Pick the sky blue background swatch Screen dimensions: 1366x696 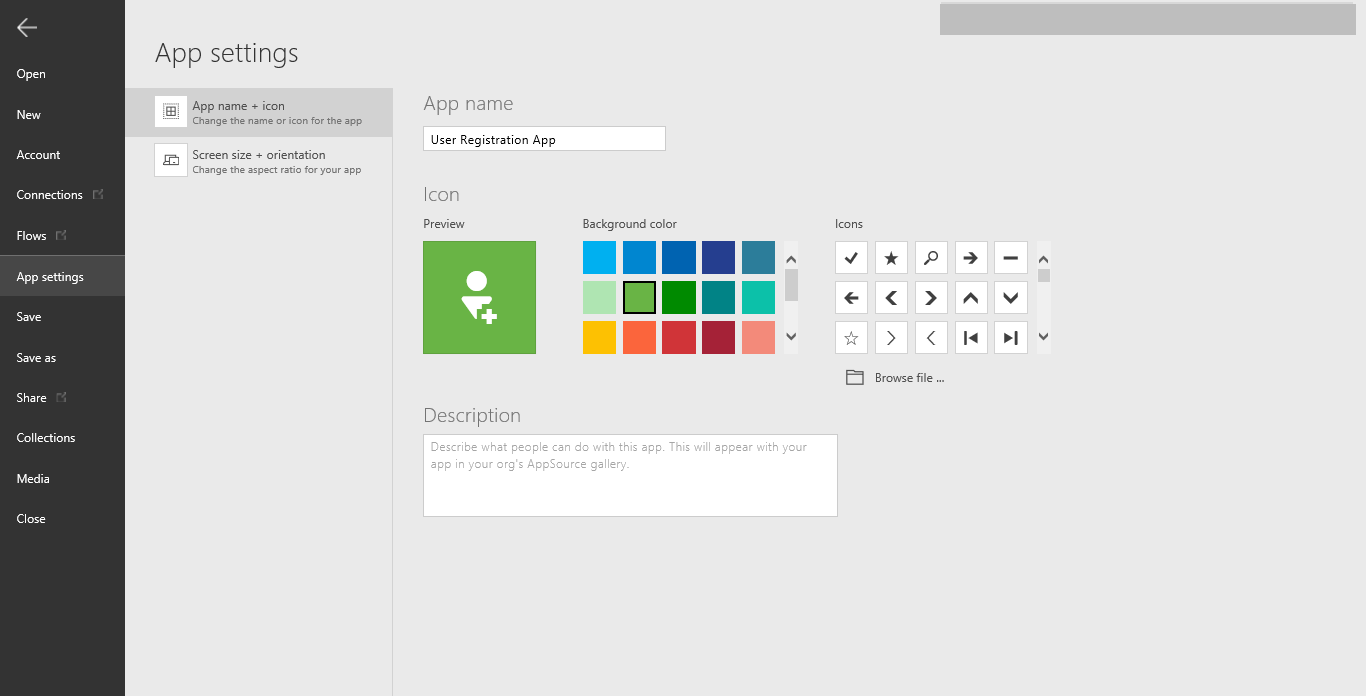[x=599, y=257]
